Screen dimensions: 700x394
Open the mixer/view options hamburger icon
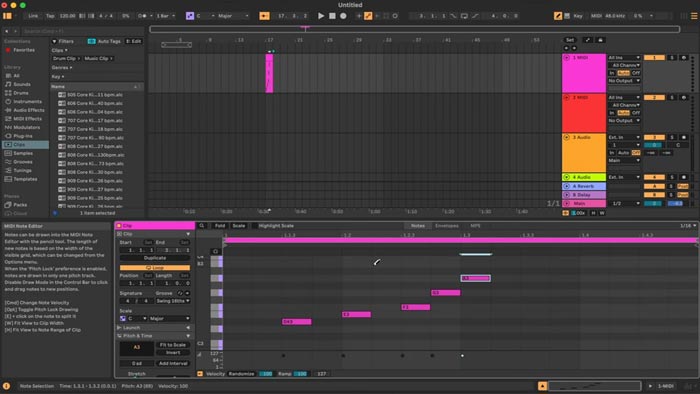(x=694, y=16)
